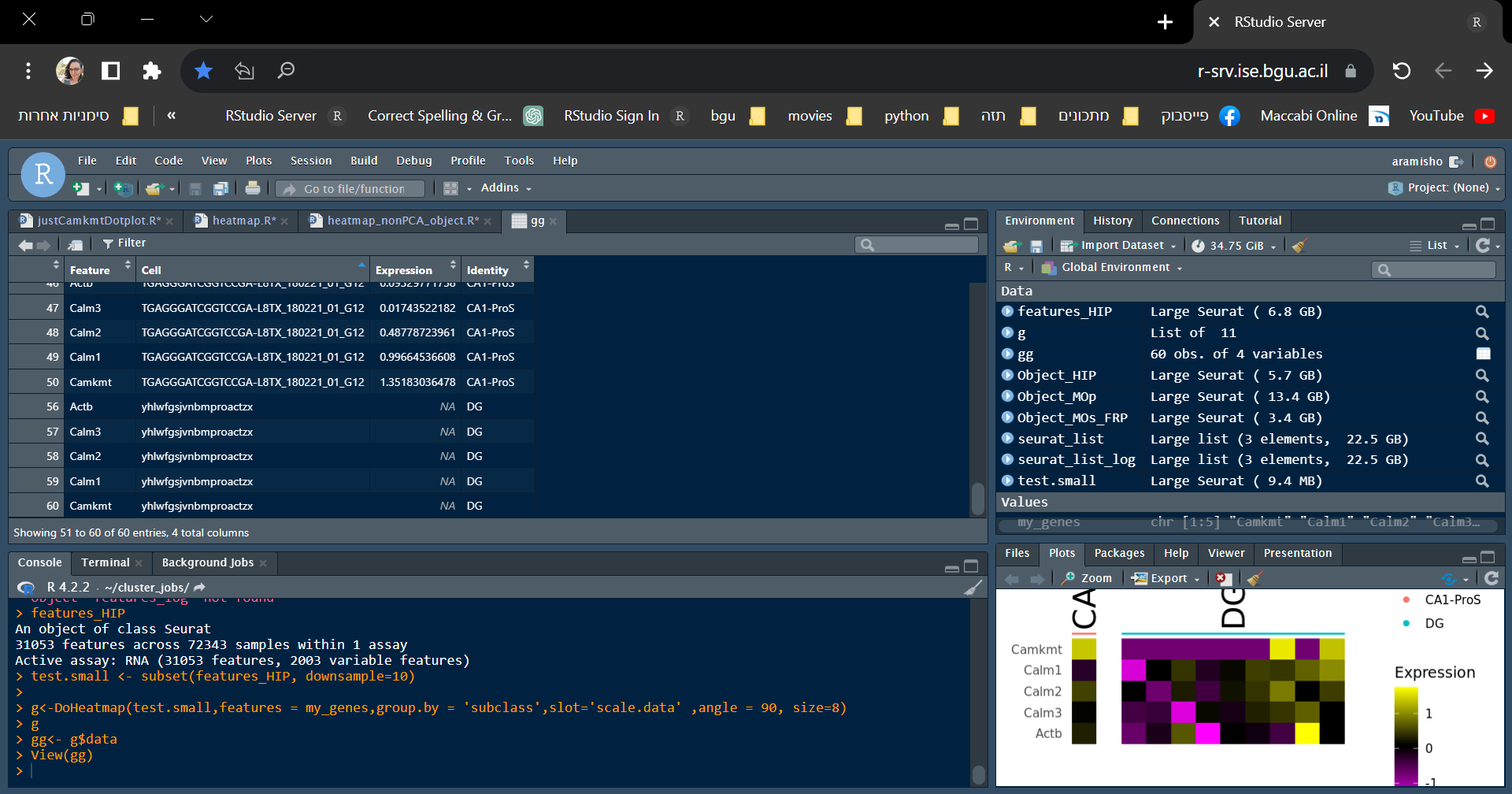Expand the seurat_list object entry

pos(1007,439)
